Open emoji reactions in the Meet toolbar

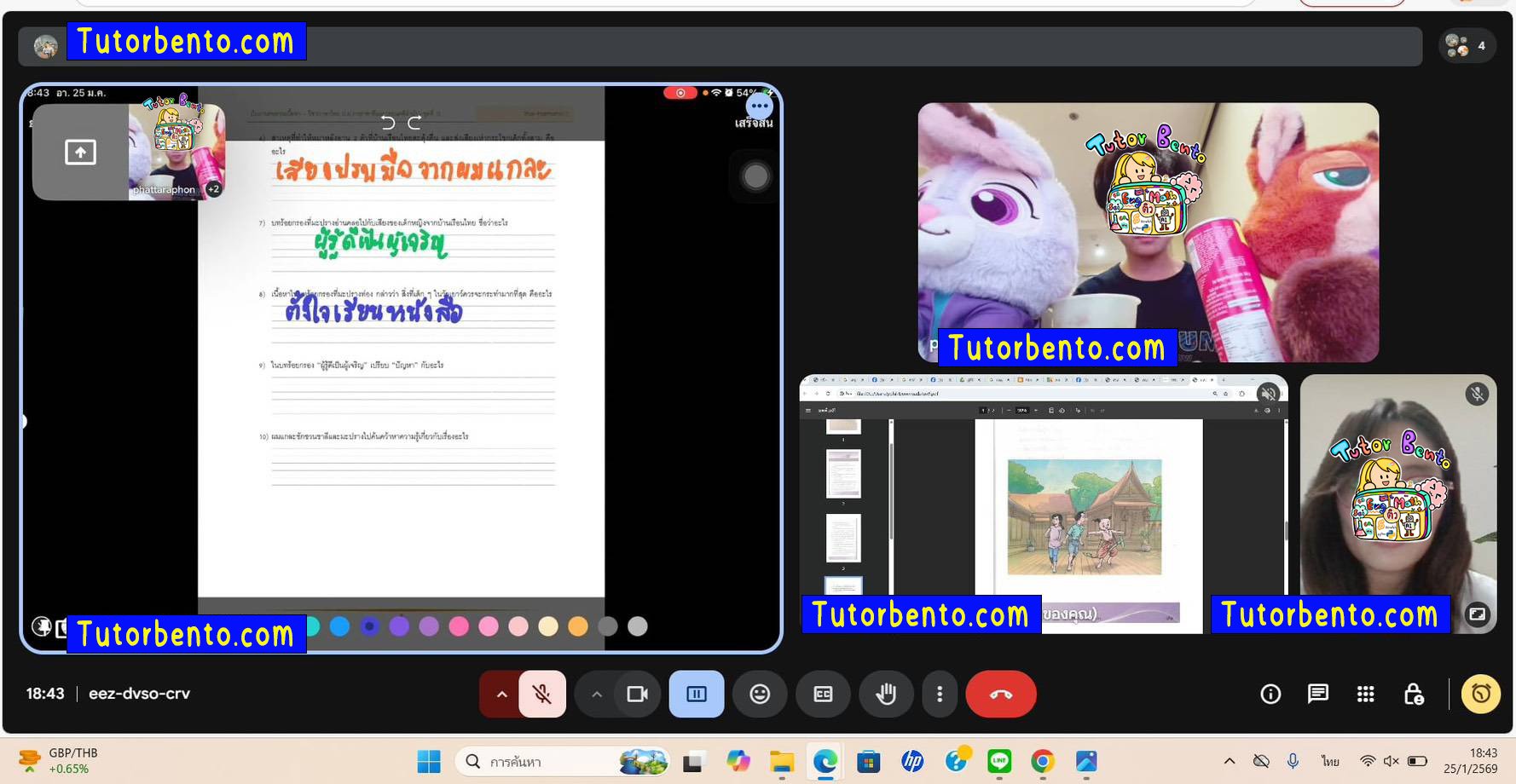[760, 694]
